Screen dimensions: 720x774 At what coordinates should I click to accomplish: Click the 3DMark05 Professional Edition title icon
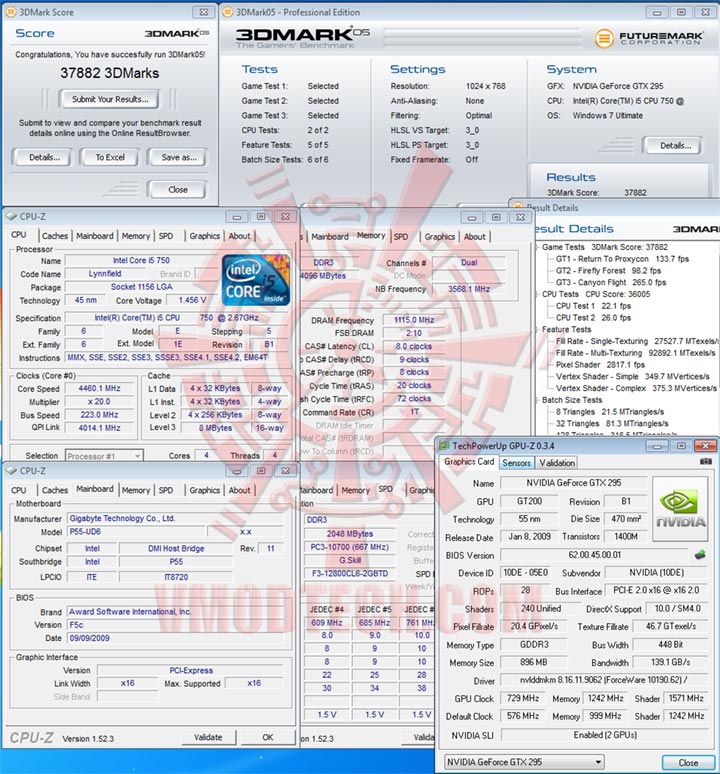[227, 12]
